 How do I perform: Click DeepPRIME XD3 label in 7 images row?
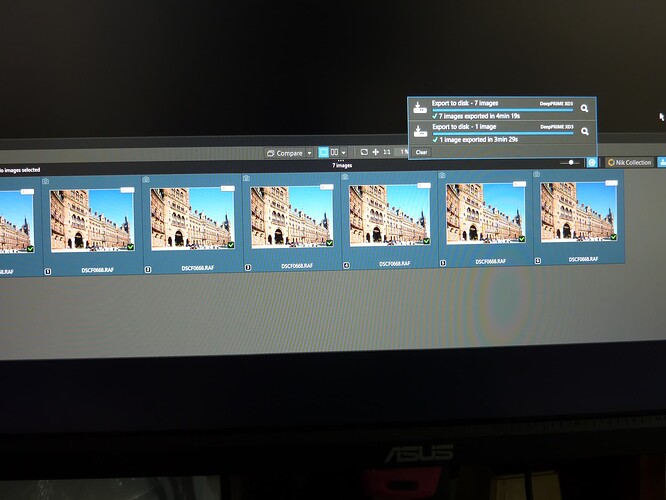pyautogui.click(x=556, y=104)
